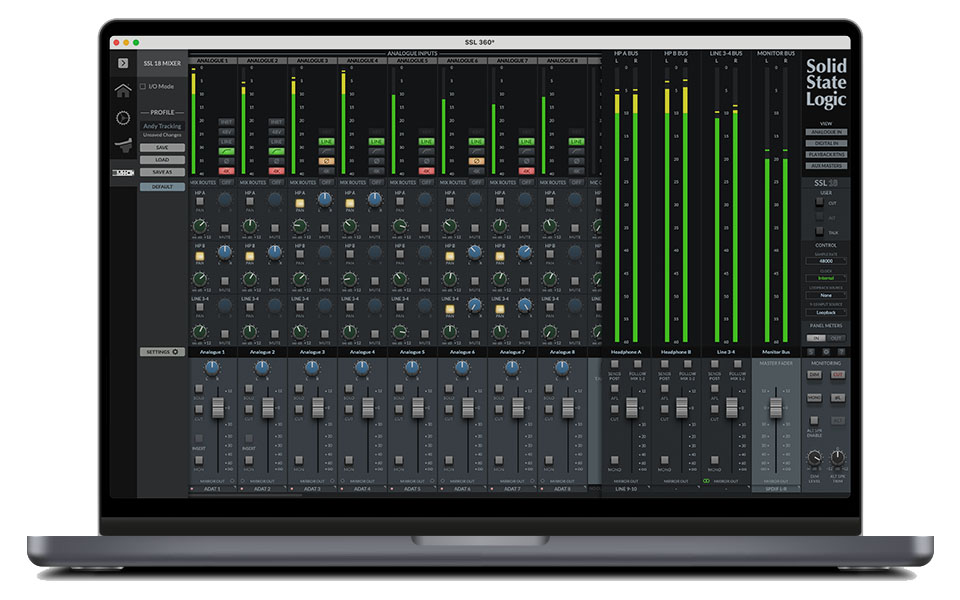This screenshot has width=960, height=600.
Task: Toggle INST input on Analogue 2
Action: pos(277,122)
